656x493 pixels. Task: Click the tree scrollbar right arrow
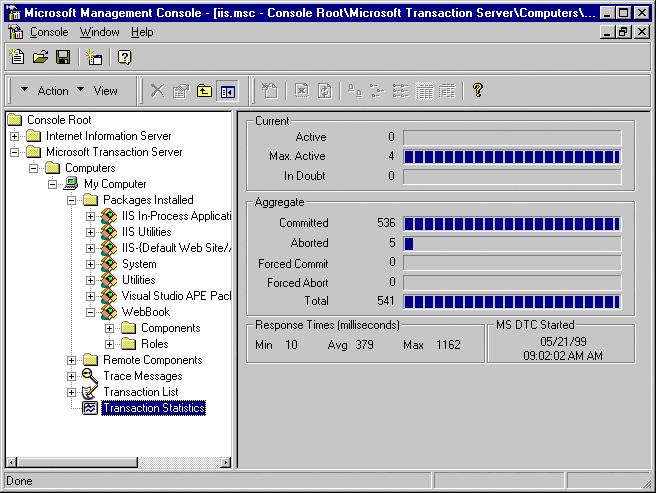click(226, 462)
